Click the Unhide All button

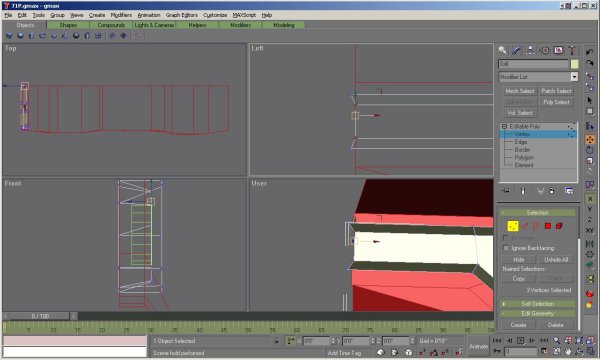[x=556, y=260]
